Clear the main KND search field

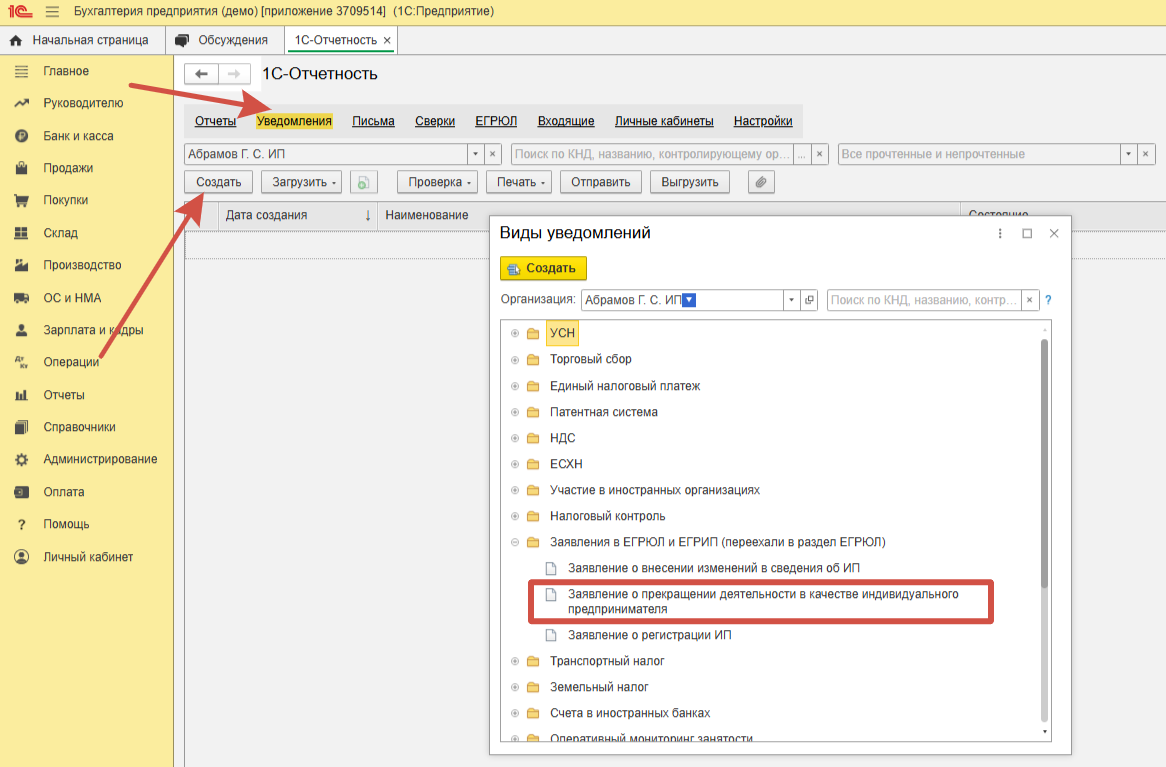819,154
